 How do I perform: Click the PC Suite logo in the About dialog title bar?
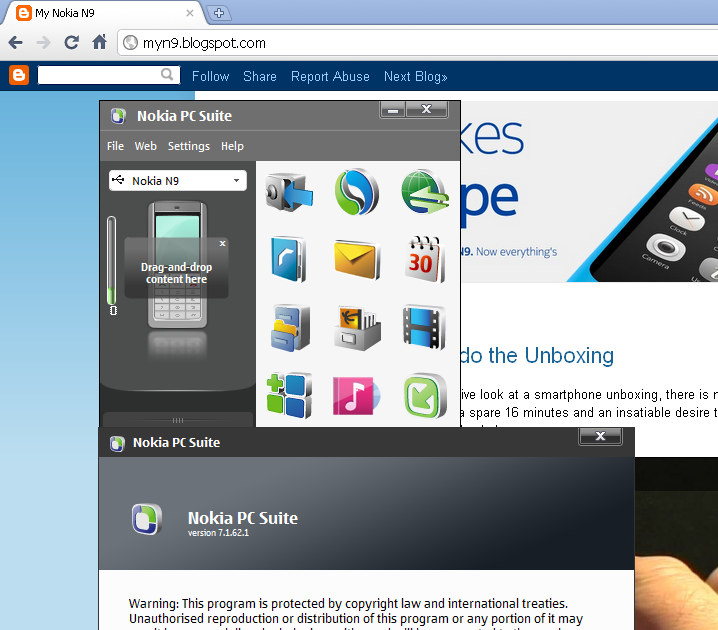coord(117,443)
